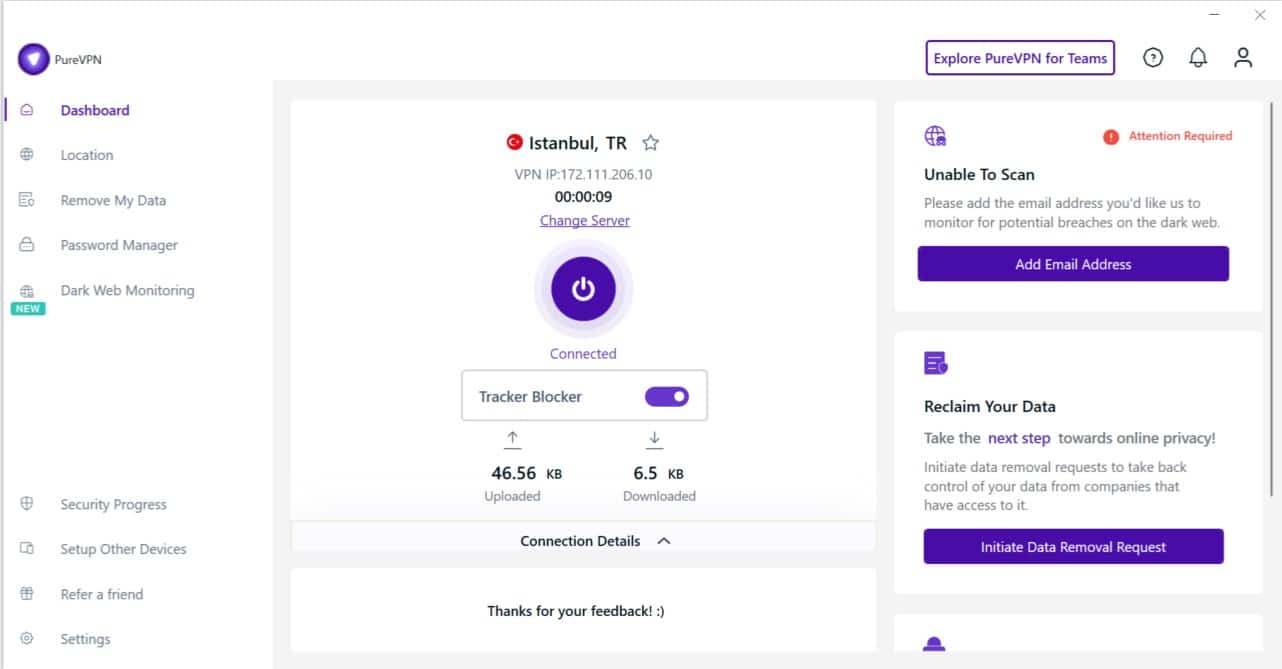This screenshot has height=669, width=1282.
Task: Disable the Tracker Blocker switch
Action: 667,397
